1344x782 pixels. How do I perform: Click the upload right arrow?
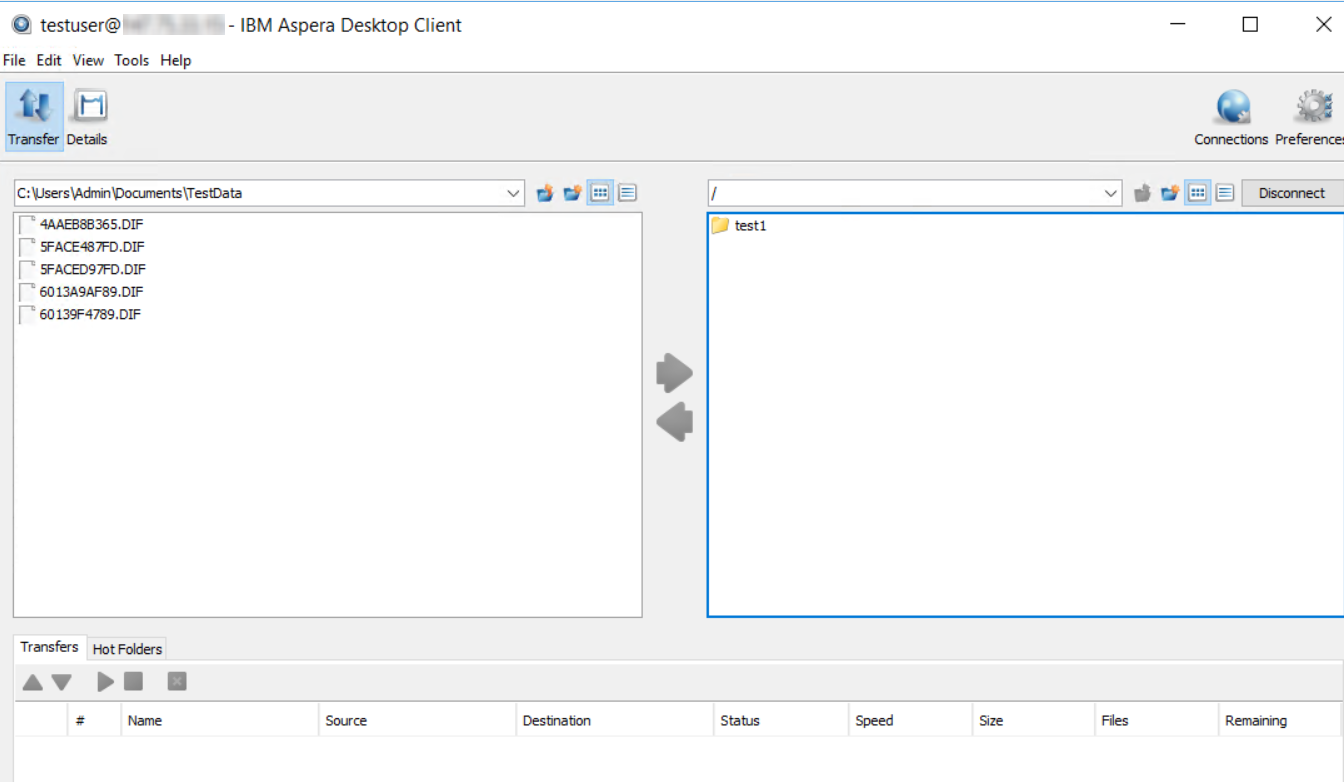(x=675, y=373)
